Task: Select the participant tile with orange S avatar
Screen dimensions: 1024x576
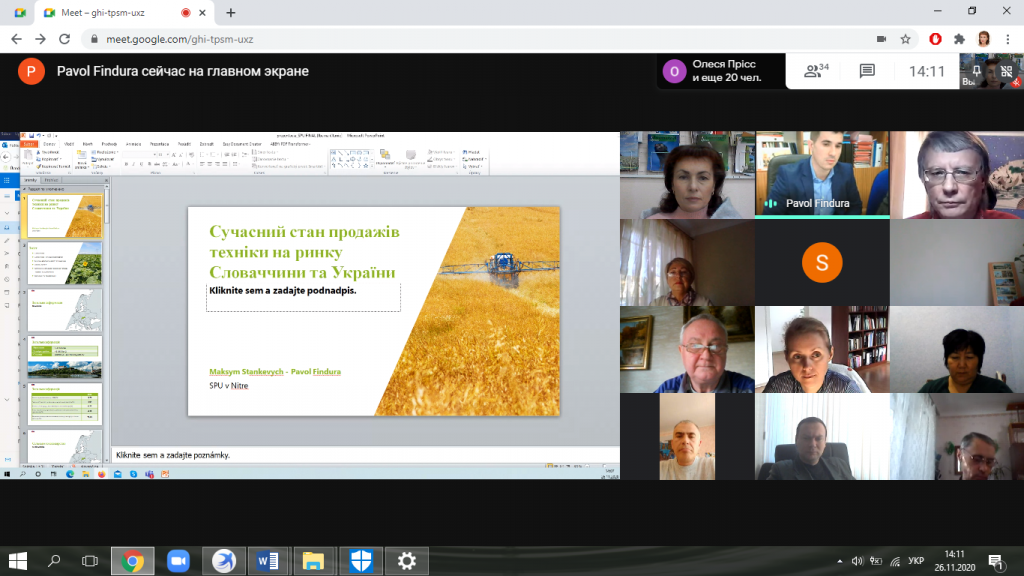Action: [x=822, y=263]
